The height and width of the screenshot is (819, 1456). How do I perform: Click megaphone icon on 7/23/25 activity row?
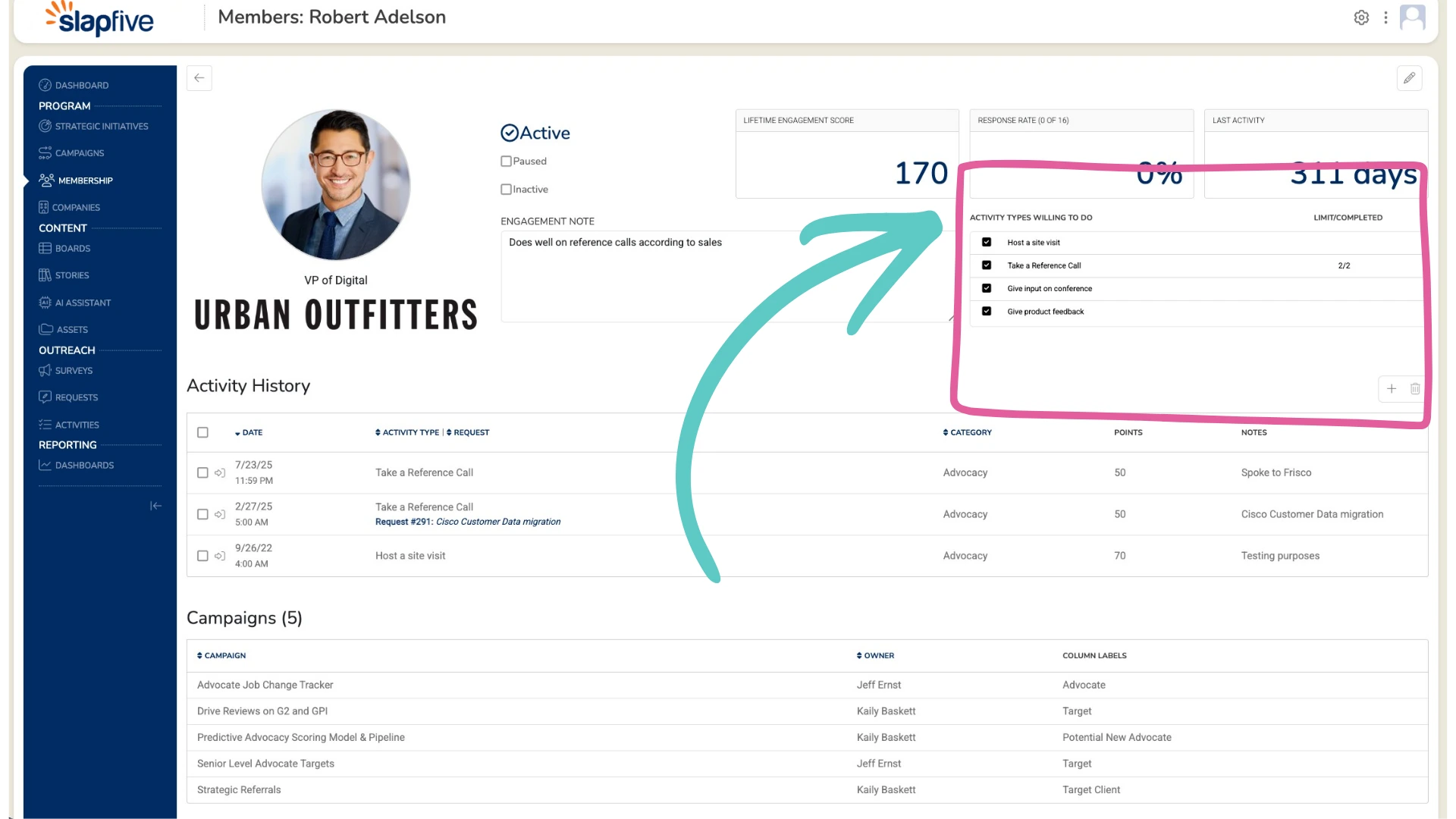tap(220, 472)
